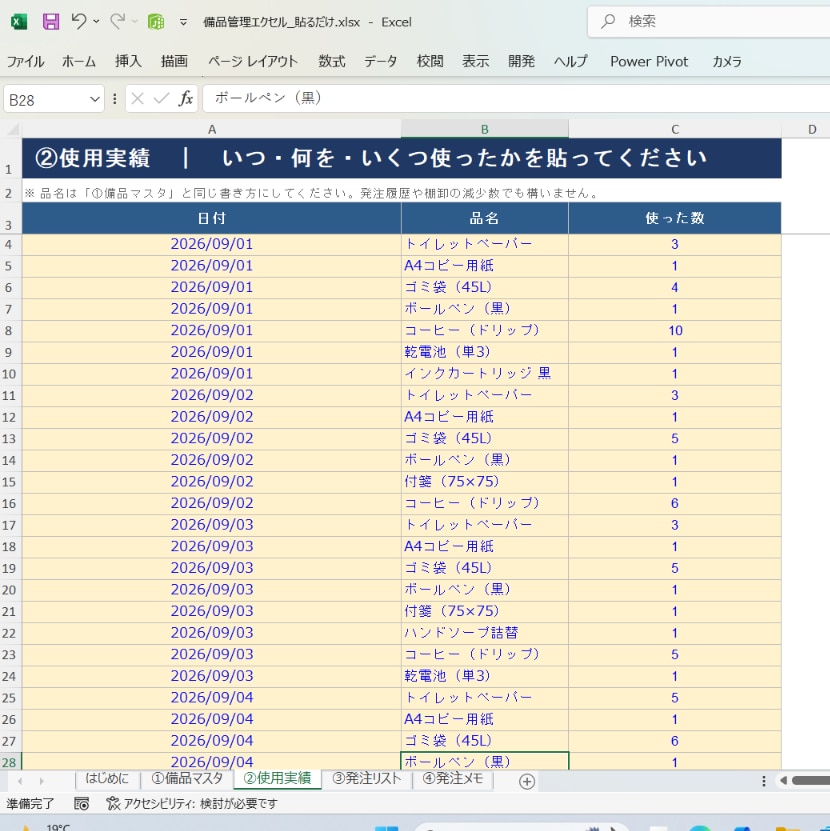The image size is (830, 831).
Task: Switch to the ホーム ribbon tab
Action: pos(78,61)
